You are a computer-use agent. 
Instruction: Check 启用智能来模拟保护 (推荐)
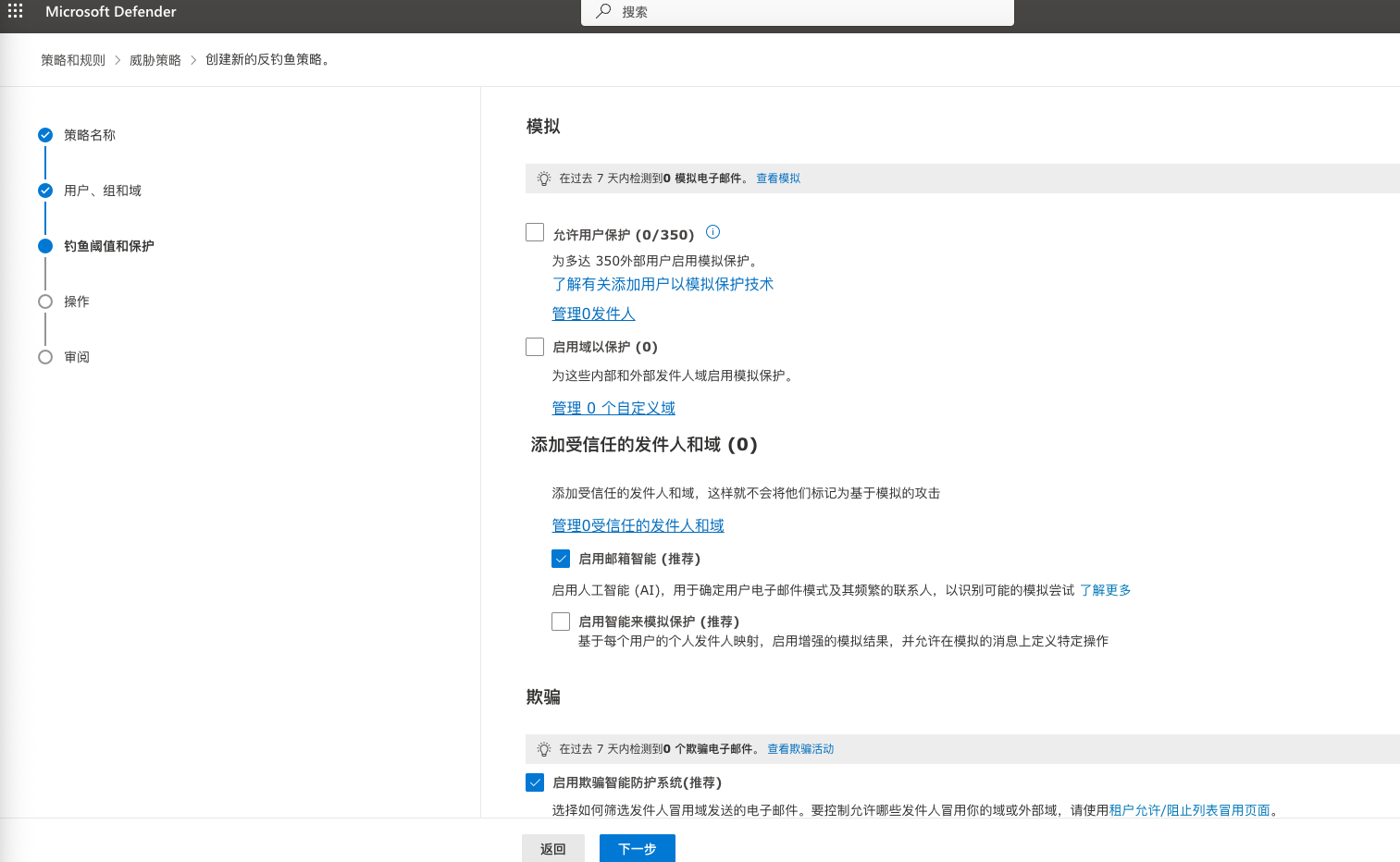click(561, 622)
